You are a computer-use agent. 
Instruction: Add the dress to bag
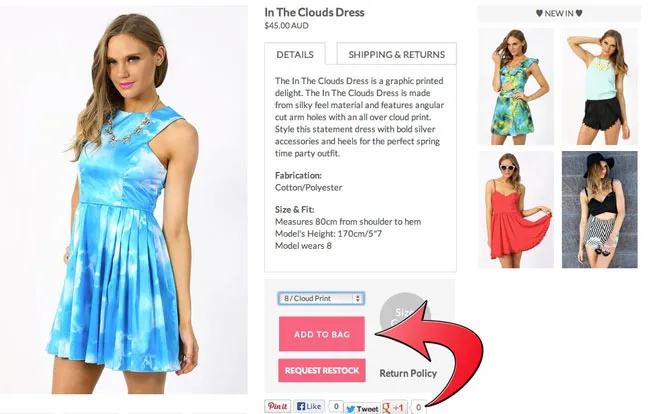coord(322,334)
